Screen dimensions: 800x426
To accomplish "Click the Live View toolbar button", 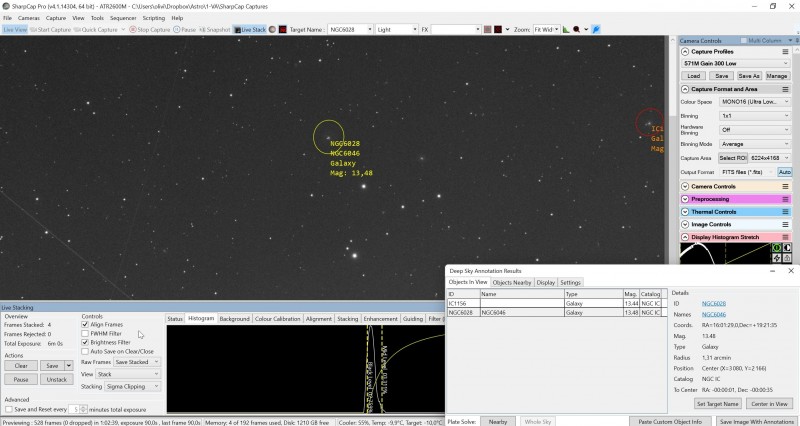I will point(15,30).
